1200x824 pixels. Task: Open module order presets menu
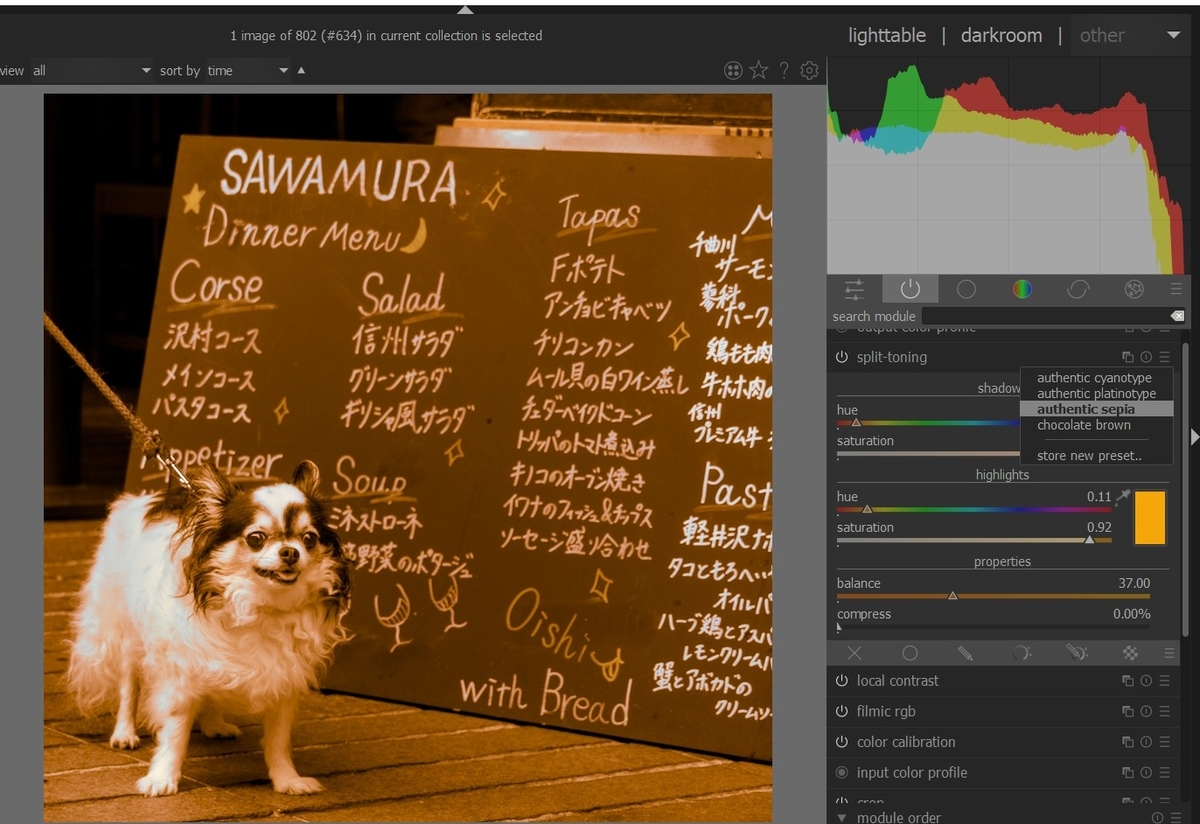[x=1174, y=817]
